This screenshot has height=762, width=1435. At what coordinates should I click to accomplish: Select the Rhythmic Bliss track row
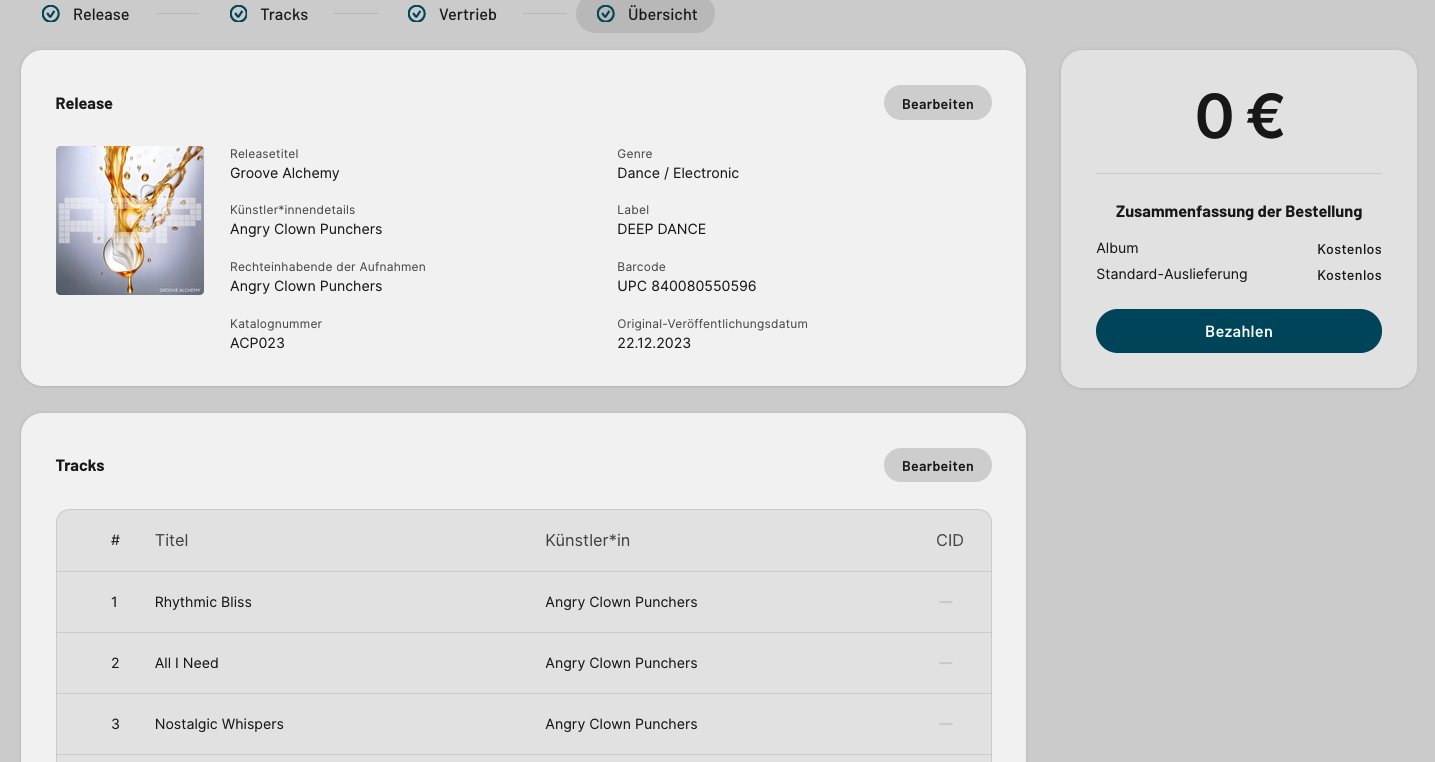tap(203, 602)
